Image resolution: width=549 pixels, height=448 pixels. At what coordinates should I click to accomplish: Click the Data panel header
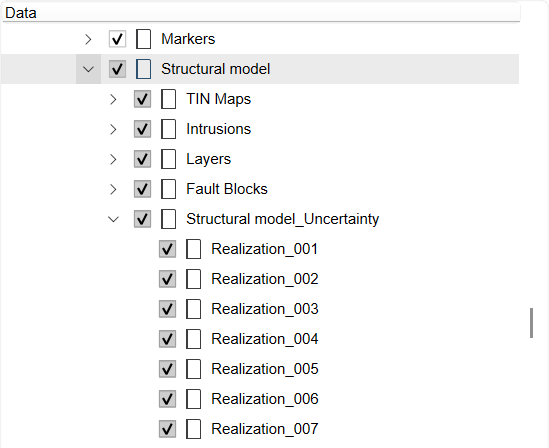click(x=261, y=13)
